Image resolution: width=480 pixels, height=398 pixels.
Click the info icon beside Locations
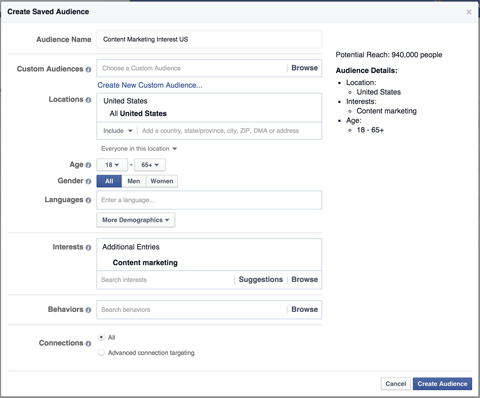coord(88,100)
